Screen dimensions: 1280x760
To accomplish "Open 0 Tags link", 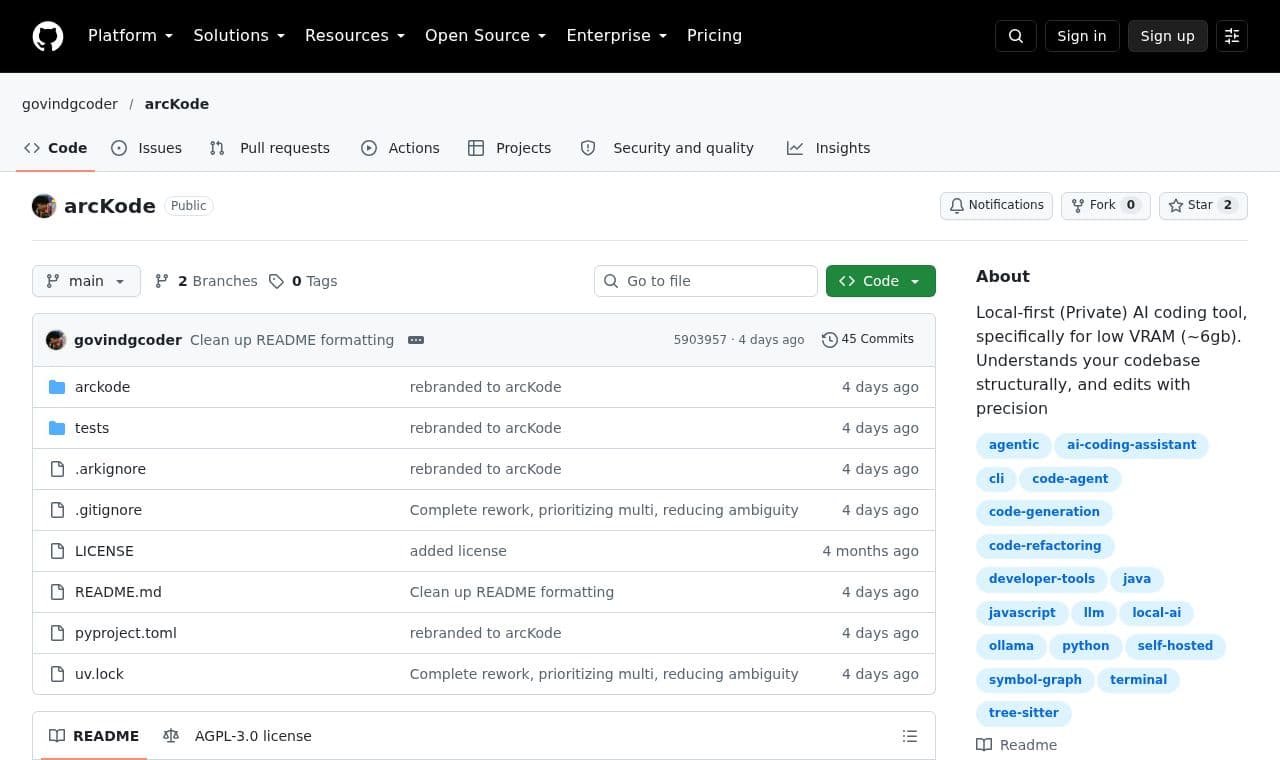I will point(303,281).
